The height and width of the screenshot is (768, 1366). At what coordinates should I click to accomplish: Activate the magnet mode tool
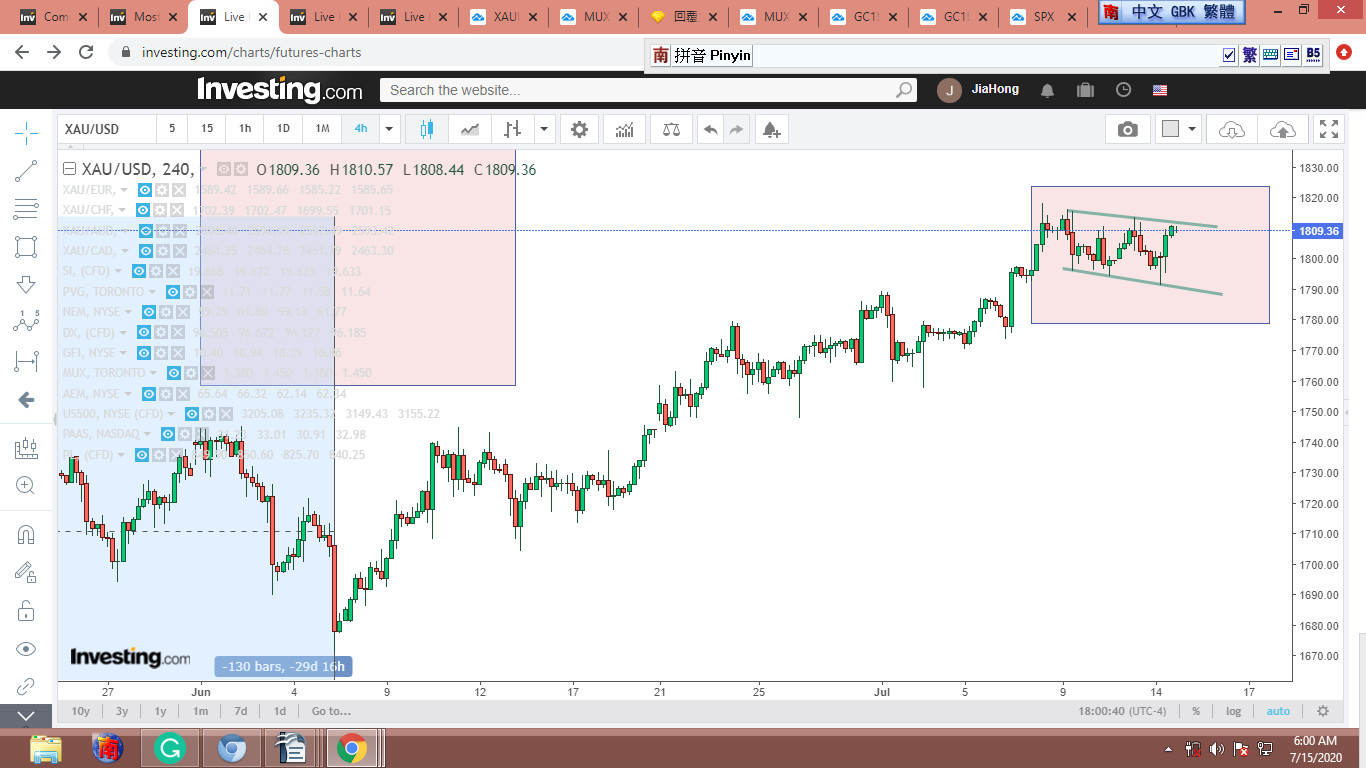click(x=26, y=534)
